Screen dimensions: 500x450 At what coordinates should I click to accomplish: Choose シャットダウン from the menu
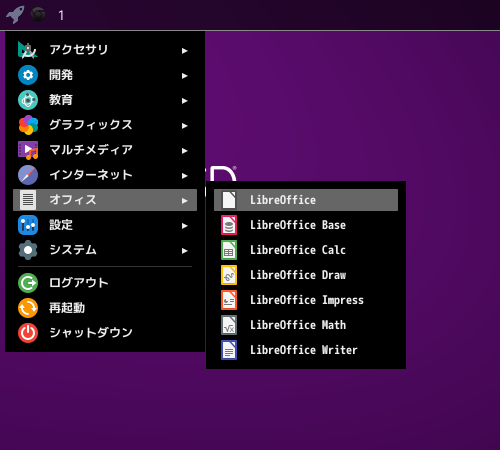105,333
